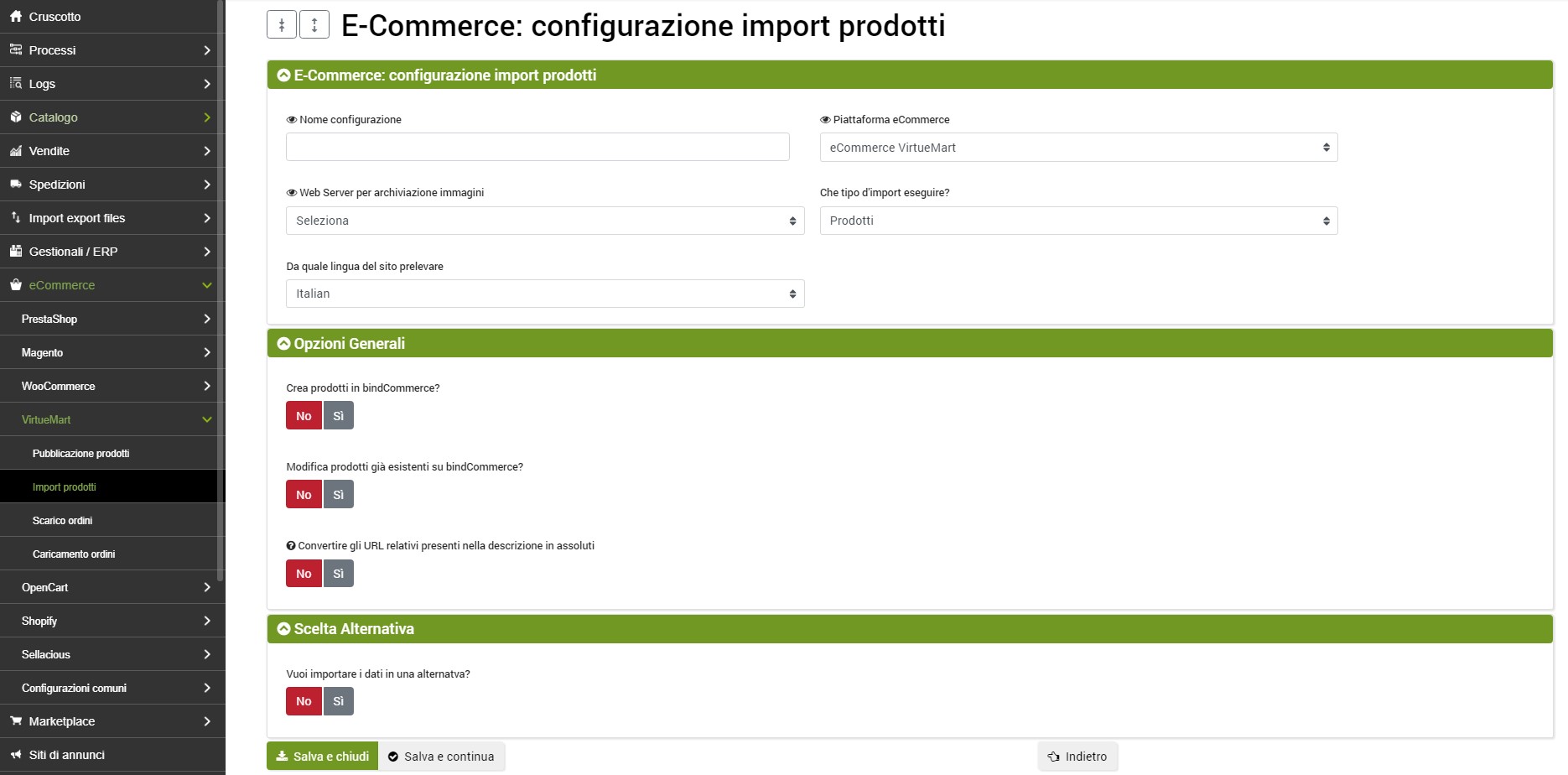Click the Catalogo box icon
This screenshot has width=1568, height=775.
(x=16, y=117)
